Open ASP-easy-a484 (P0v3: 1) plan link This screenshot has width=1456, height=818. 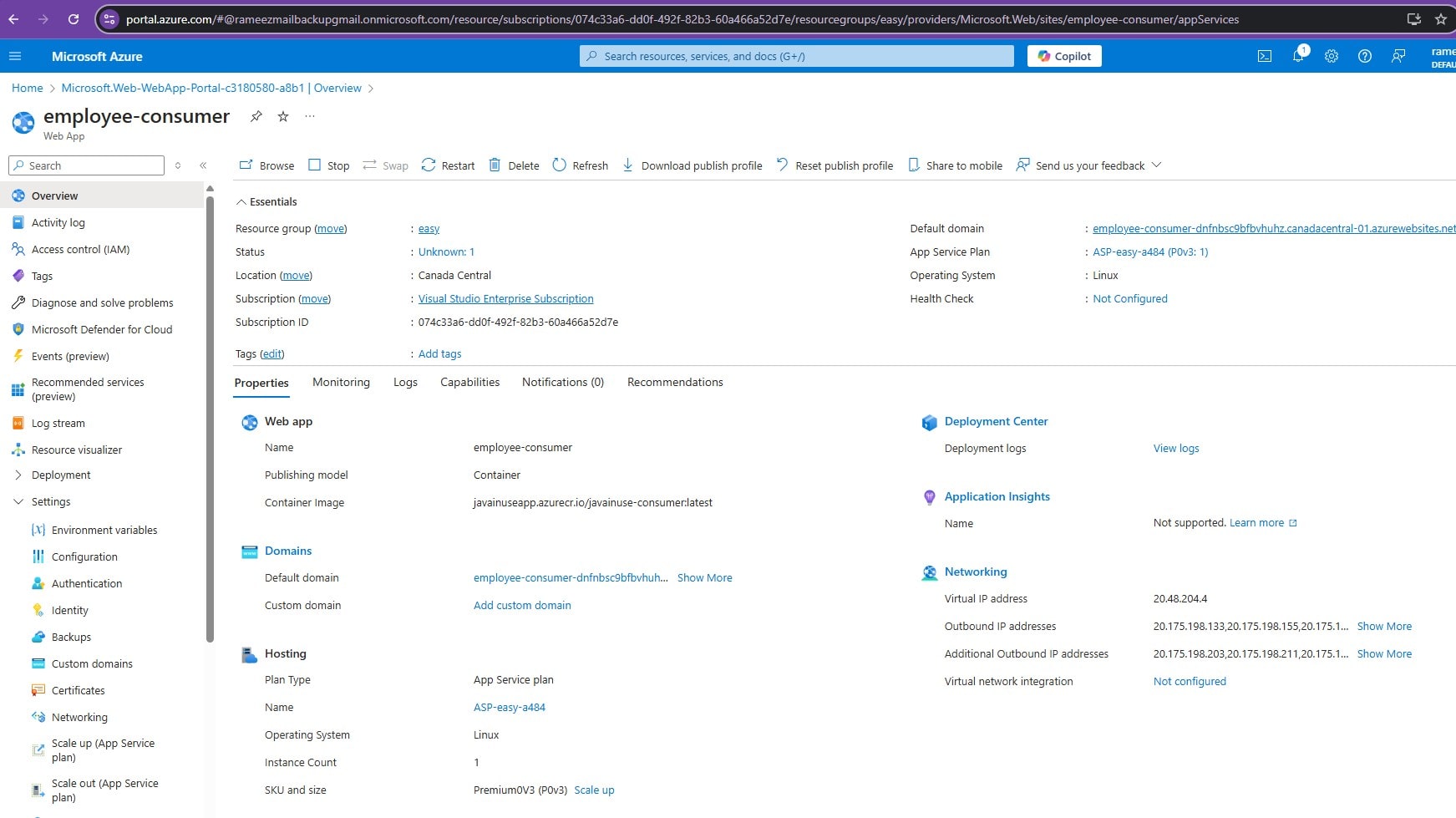(1150, 251)
